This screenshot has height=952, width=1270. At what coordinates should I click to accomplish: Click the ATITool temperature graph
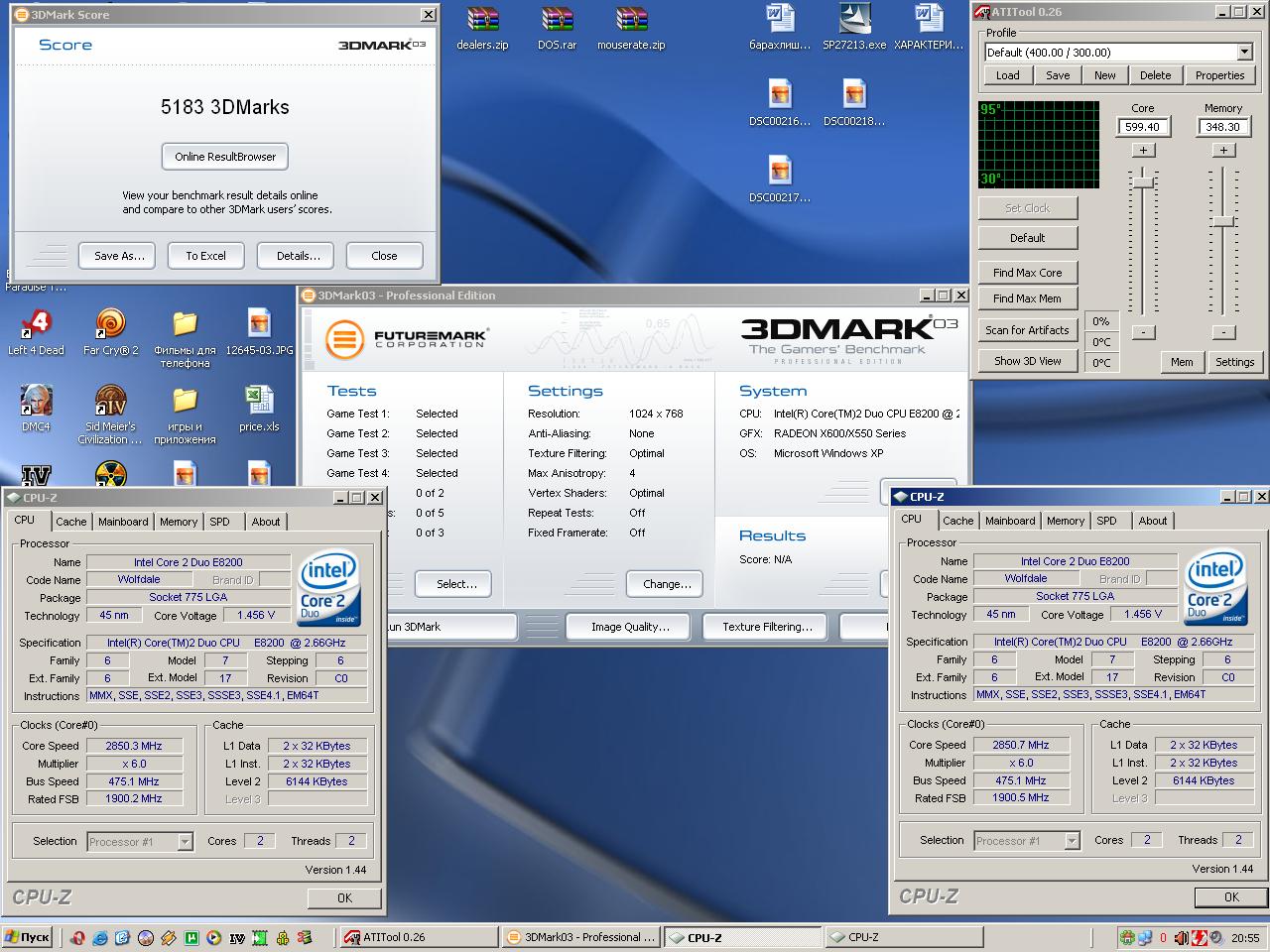click(x=1039, y=144)
